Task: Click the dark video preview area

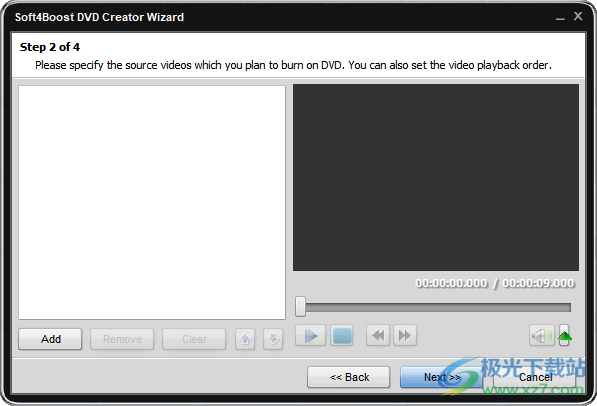Action: point(436,177)
